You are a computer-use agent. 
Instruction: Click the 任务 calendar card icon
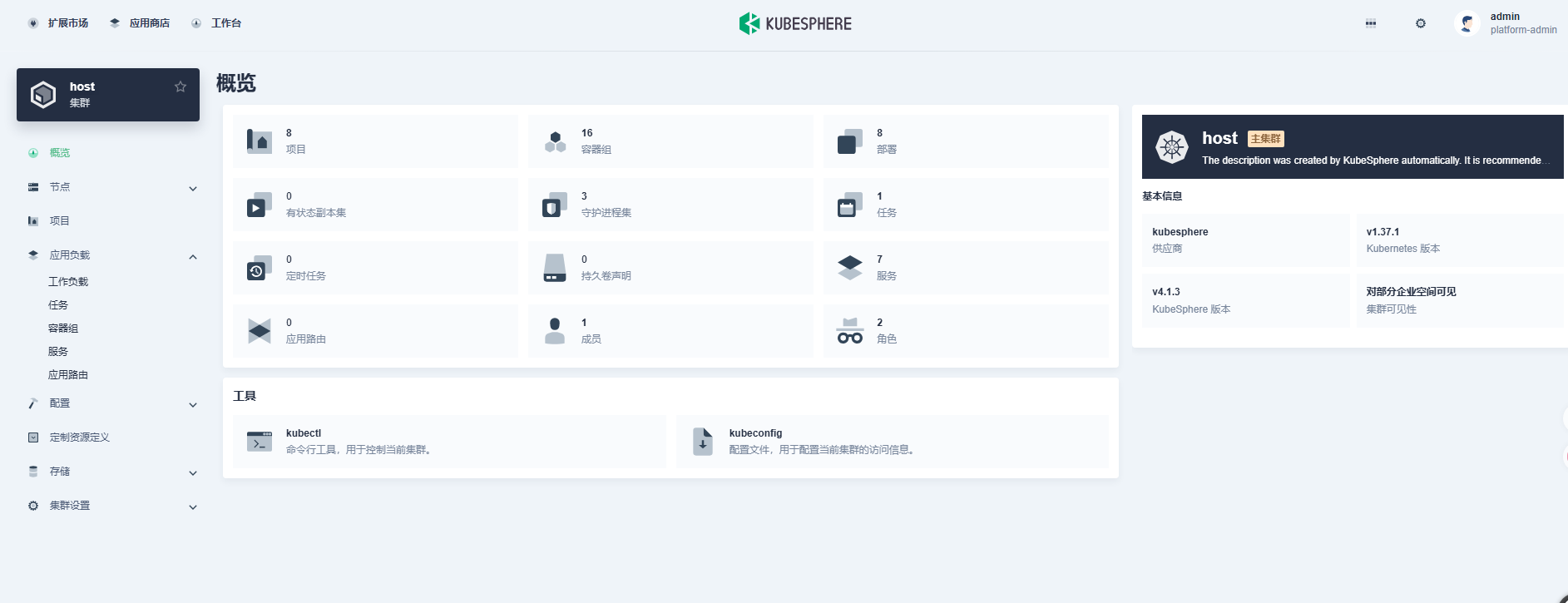(x=850, y=205)
